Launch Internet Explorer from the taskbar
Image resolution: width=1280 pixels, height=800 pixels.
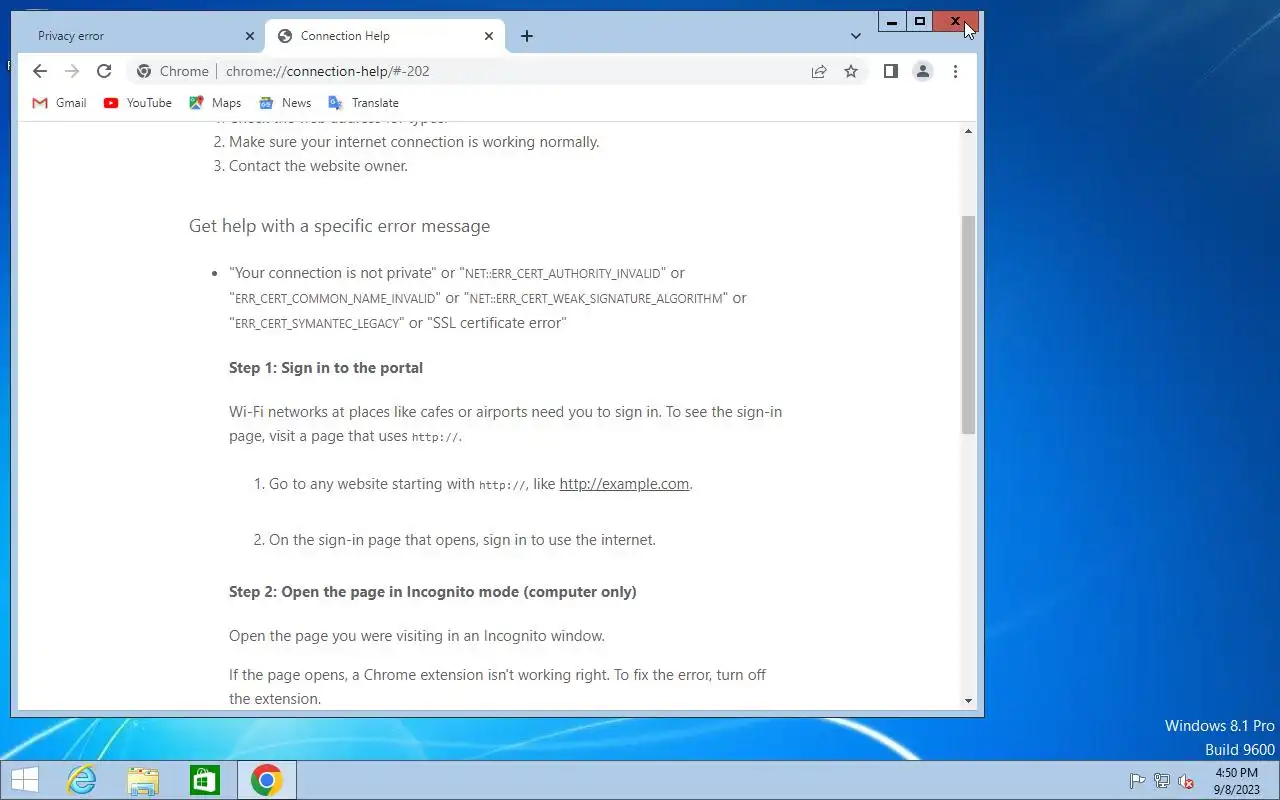[x=81, y=780]
